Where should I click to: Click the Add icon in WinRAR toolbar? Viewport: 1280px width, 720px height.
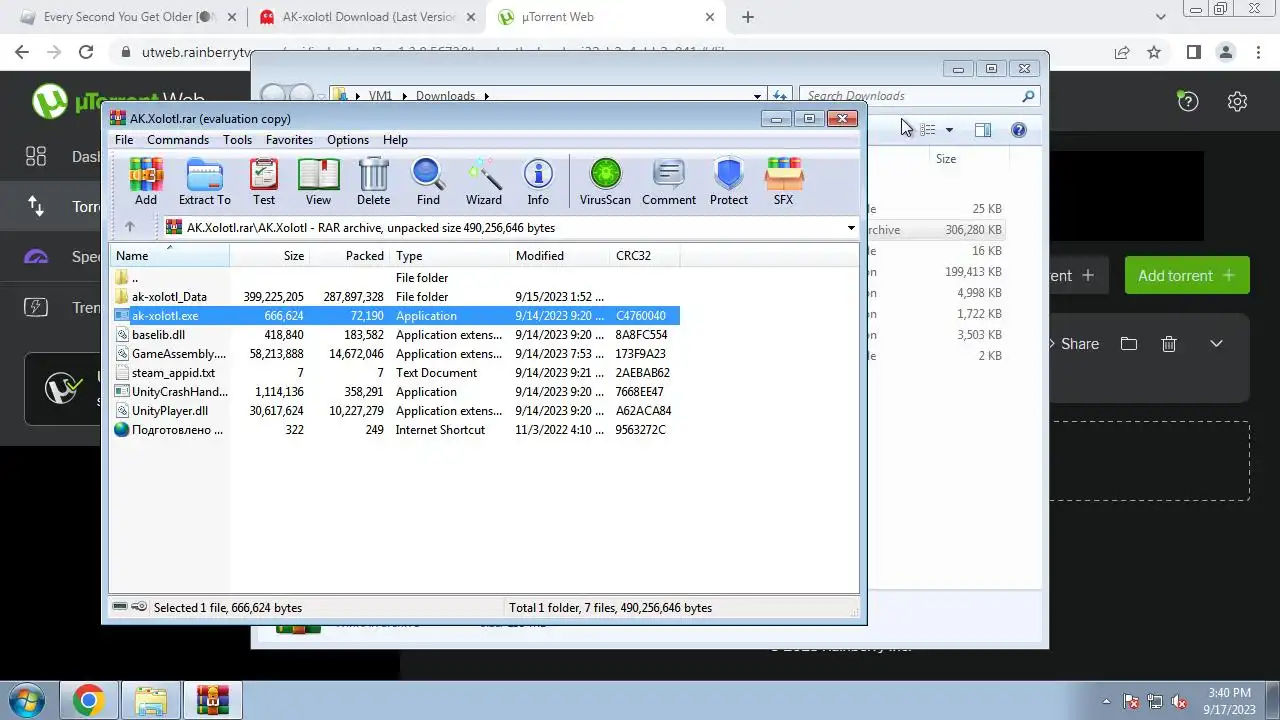(x=146, y=182)
